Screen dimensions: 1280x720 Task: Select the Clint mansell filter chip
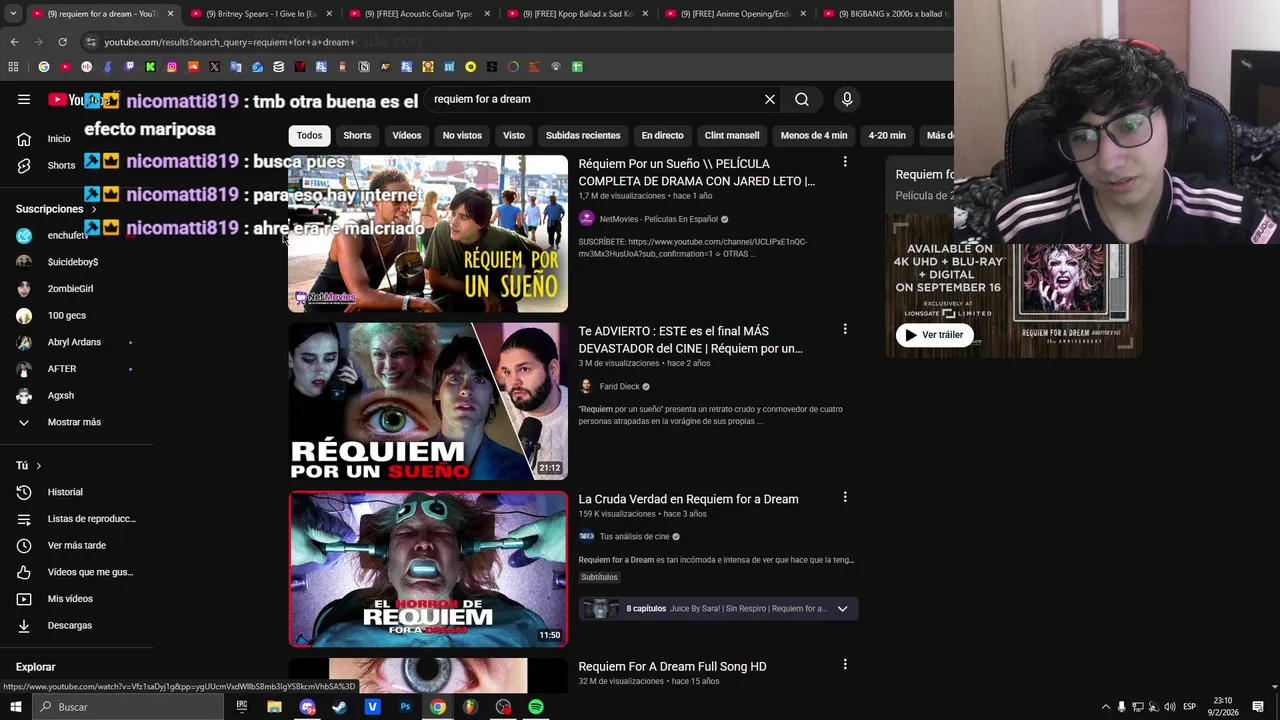732,135
